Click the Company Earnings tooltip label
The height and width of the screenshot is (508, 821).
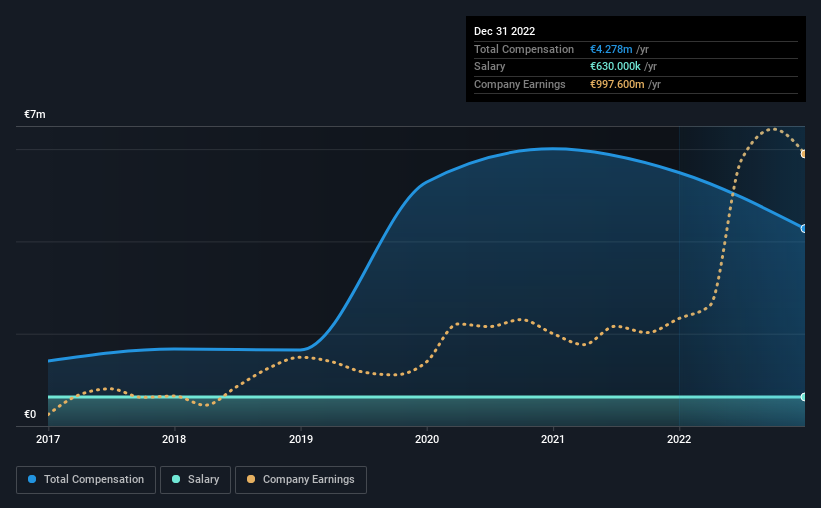pyautogui.click(x=519, y=84)
